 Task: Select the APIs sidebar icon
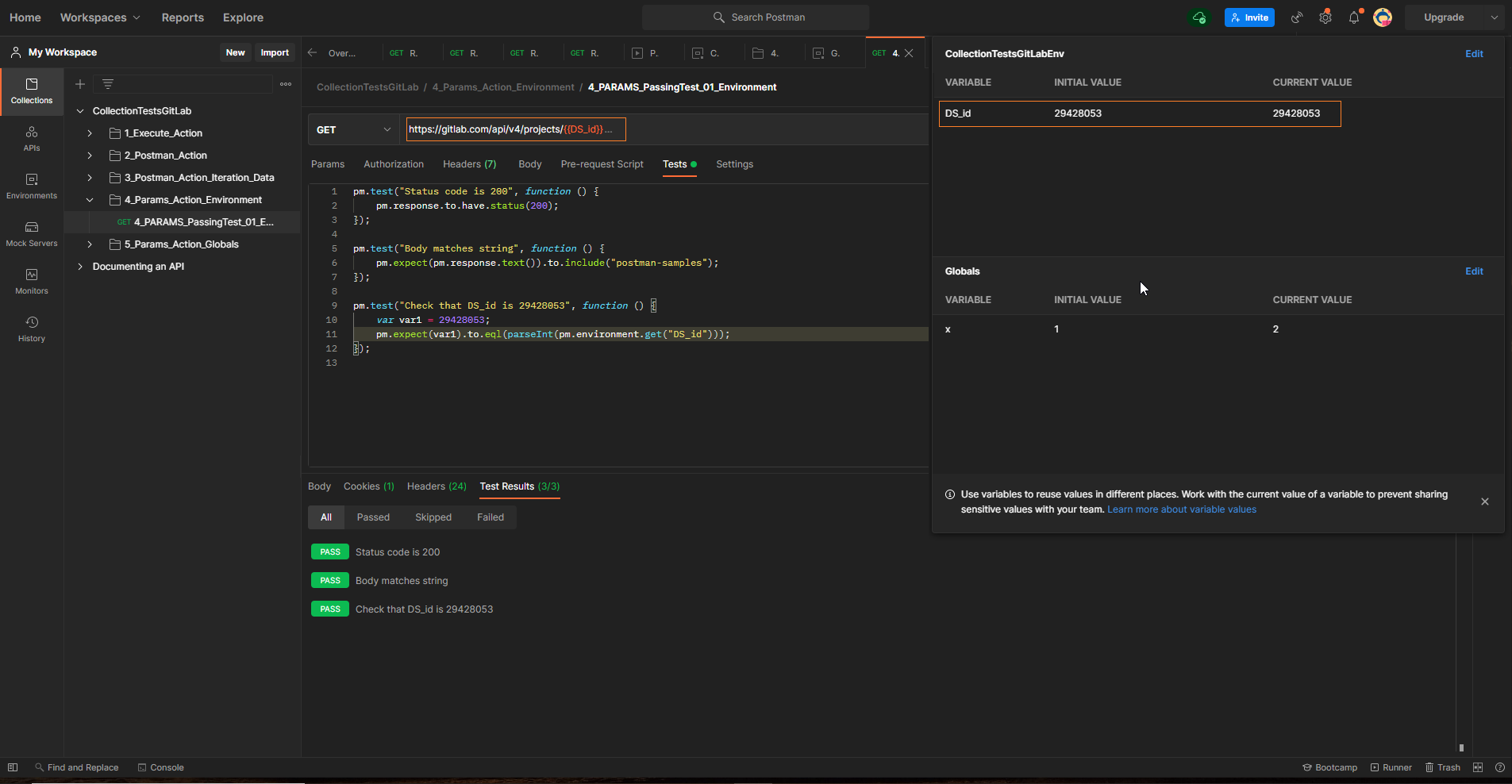[31, 140]
